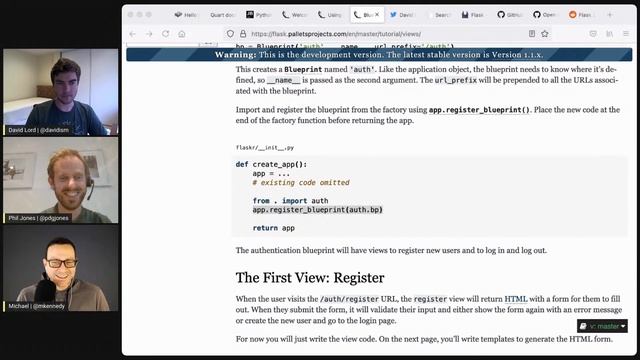Click the Phil Jones | @pdgjones name label

coord(38,218)
